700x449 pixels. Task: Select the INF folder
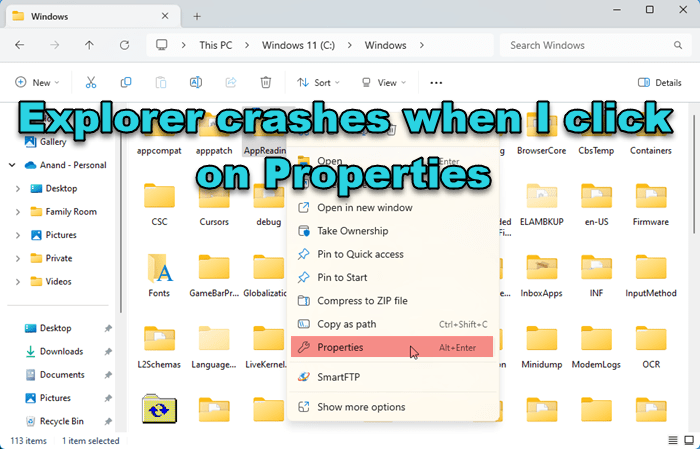596,276
